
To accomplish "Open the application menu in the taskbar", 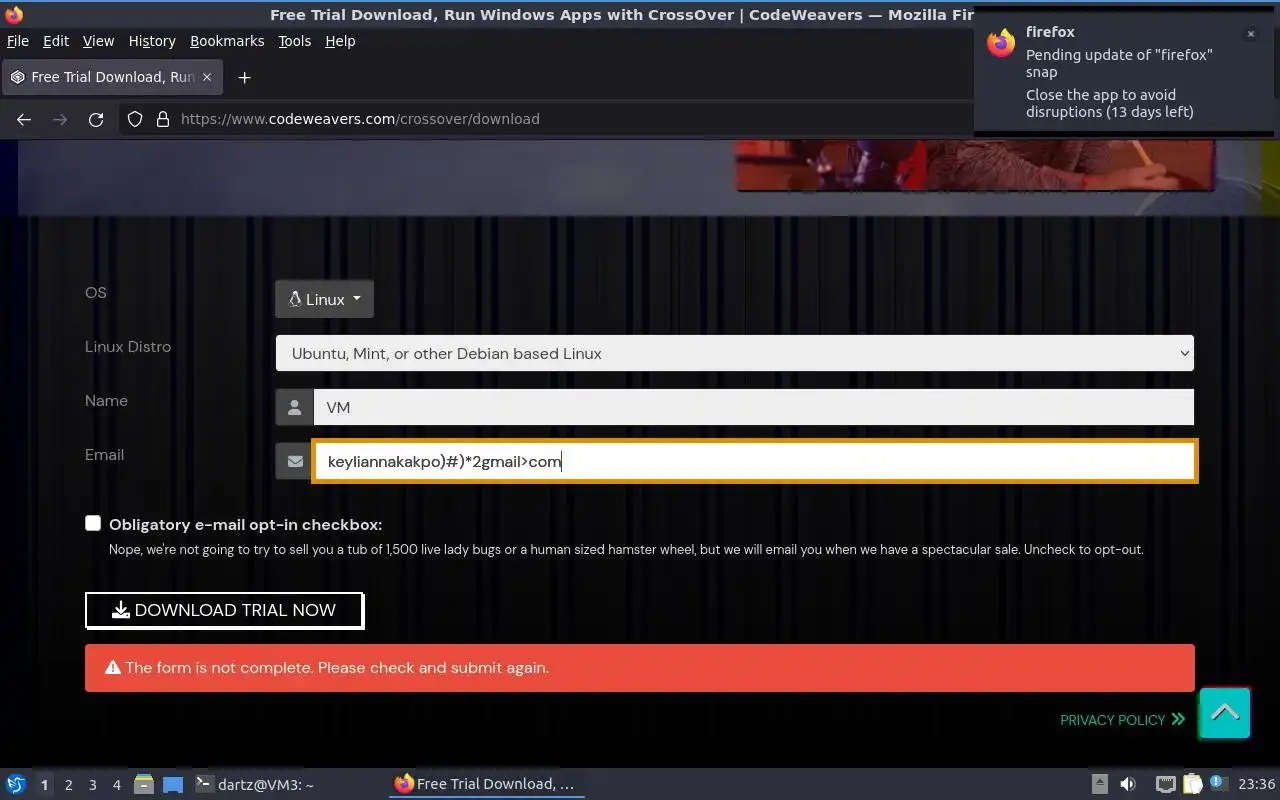I will pos(16,785).
